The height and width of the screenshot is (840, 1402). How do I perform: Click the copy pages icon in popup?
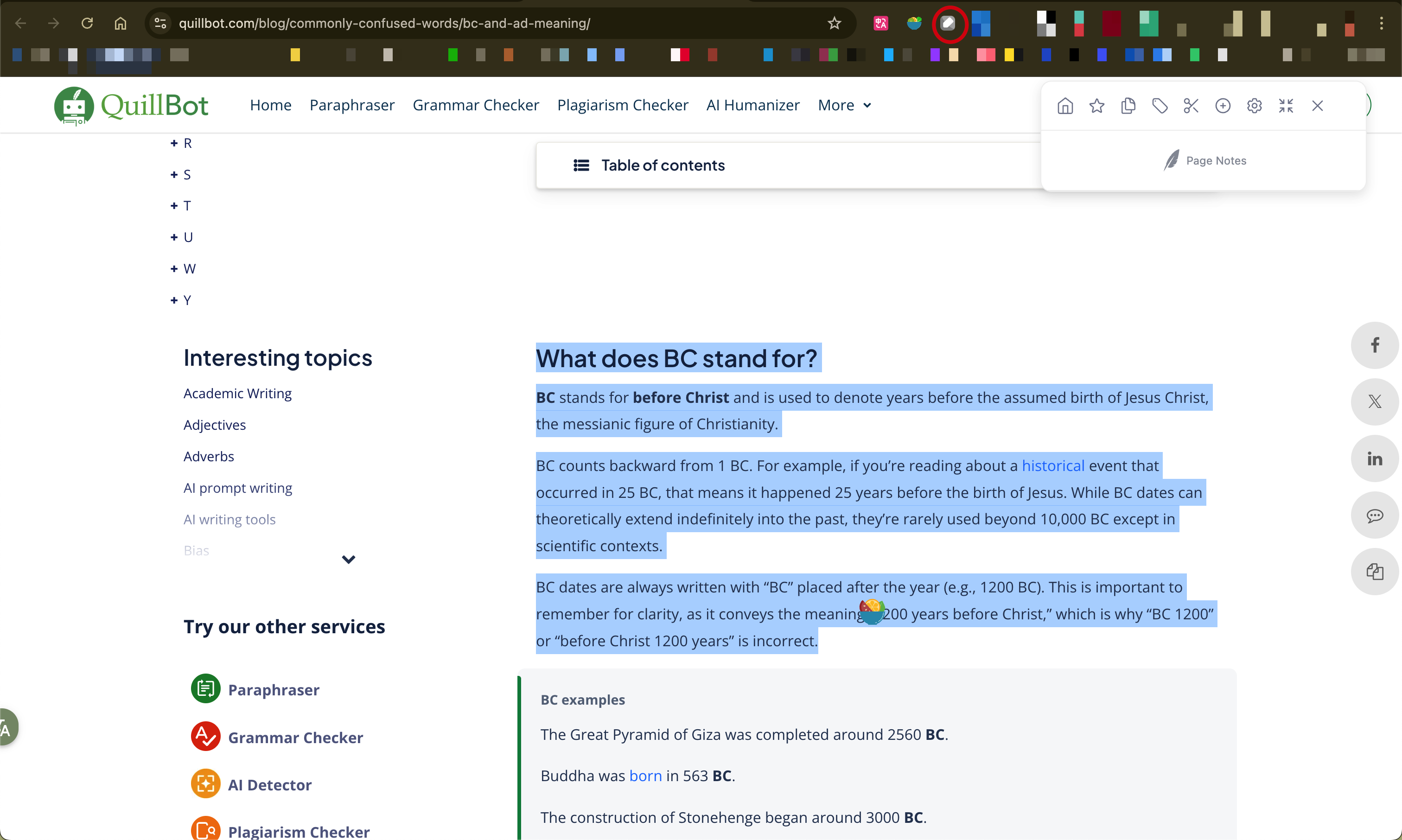(x=1128, y=106)
